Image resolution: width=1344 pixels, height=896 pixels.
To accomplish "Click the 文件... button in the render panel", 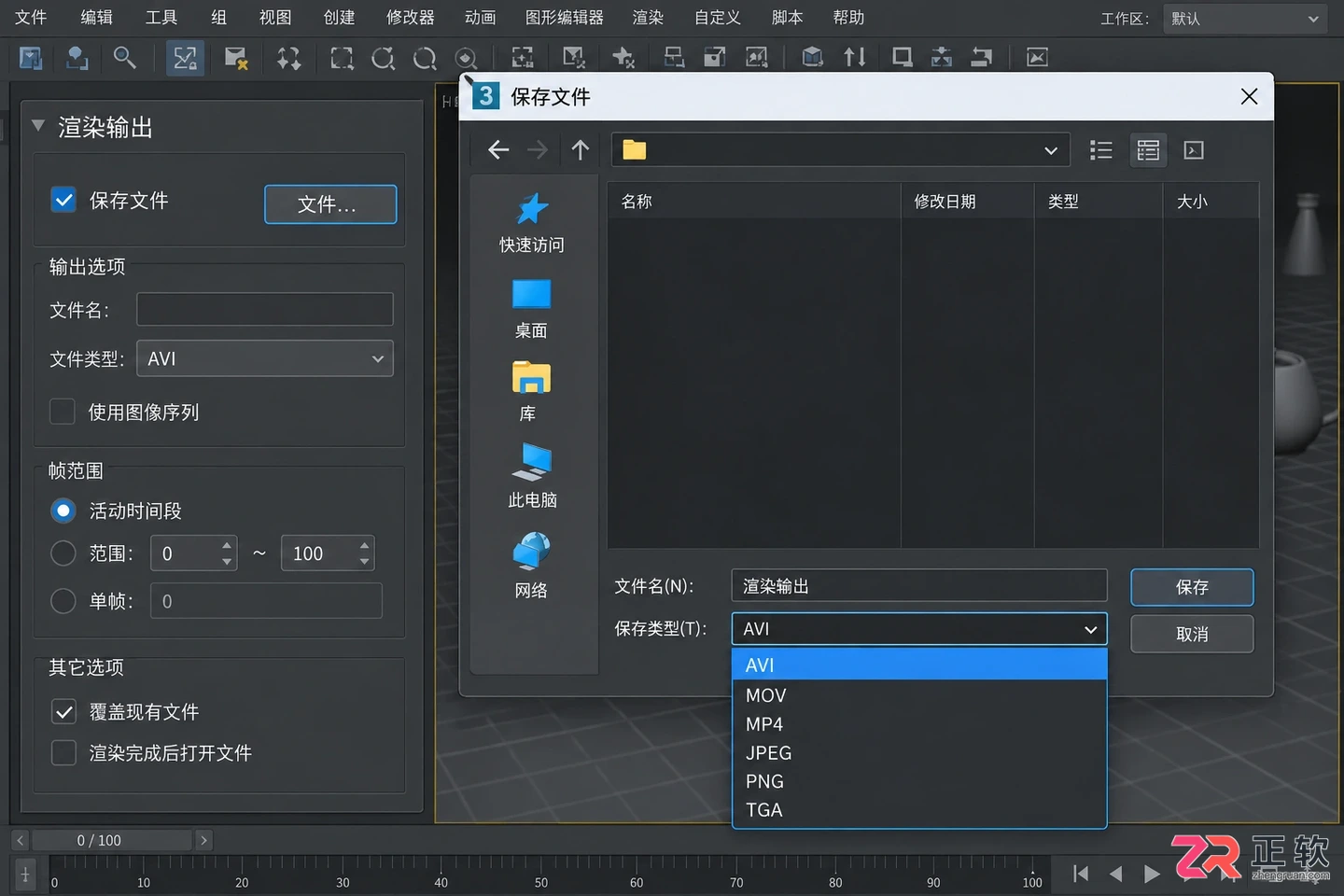I will (x=330, y=204).
